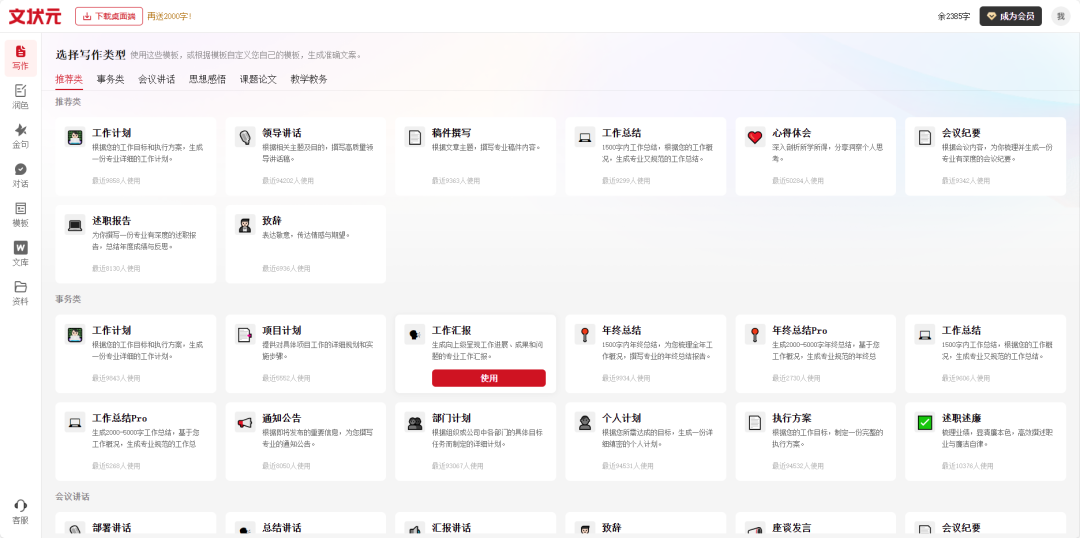This screenshot has height=538, width=1080.
Task: Open the 心得体会 card title
Action: click(x=791, y=133)
